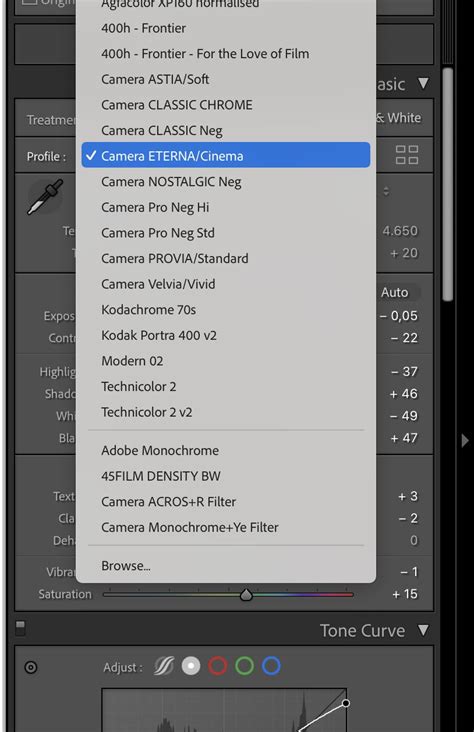474x732 pixels.
Task: Click the Blacks value + 47
Action: pyautogui.click(x=404, y=438)
